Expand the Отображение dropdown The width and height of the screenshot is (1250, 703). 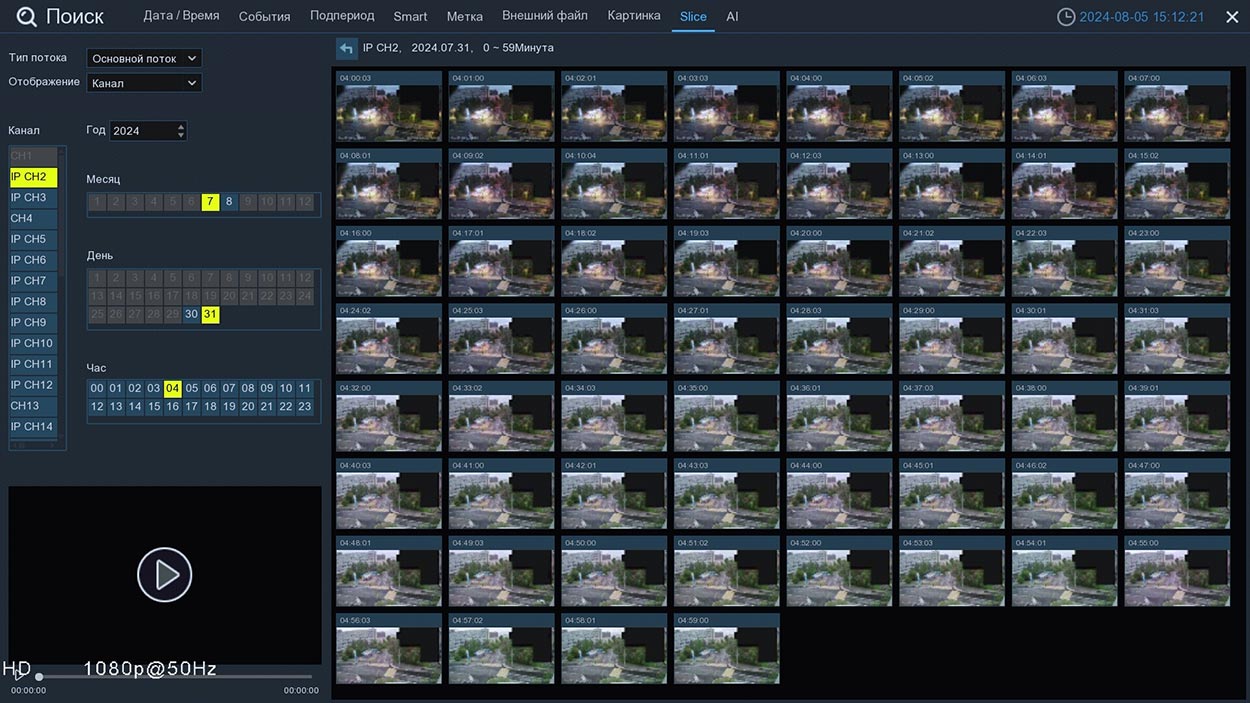[x=144, y=83]
